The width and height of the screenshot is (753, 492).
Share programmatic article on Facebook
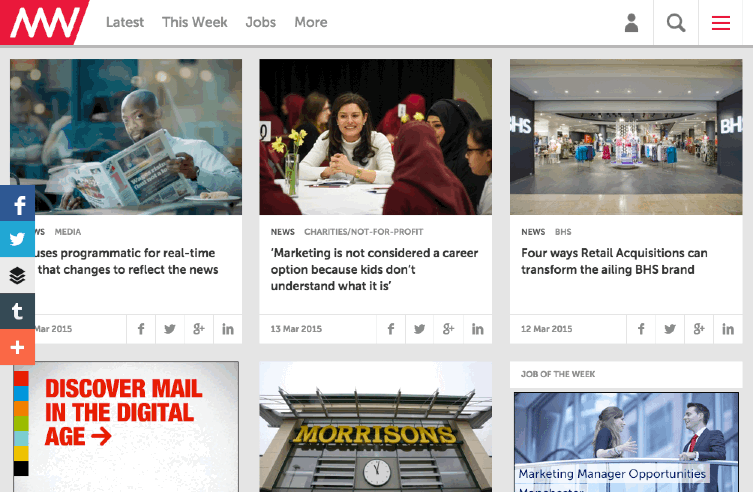[x=141, y=329]
